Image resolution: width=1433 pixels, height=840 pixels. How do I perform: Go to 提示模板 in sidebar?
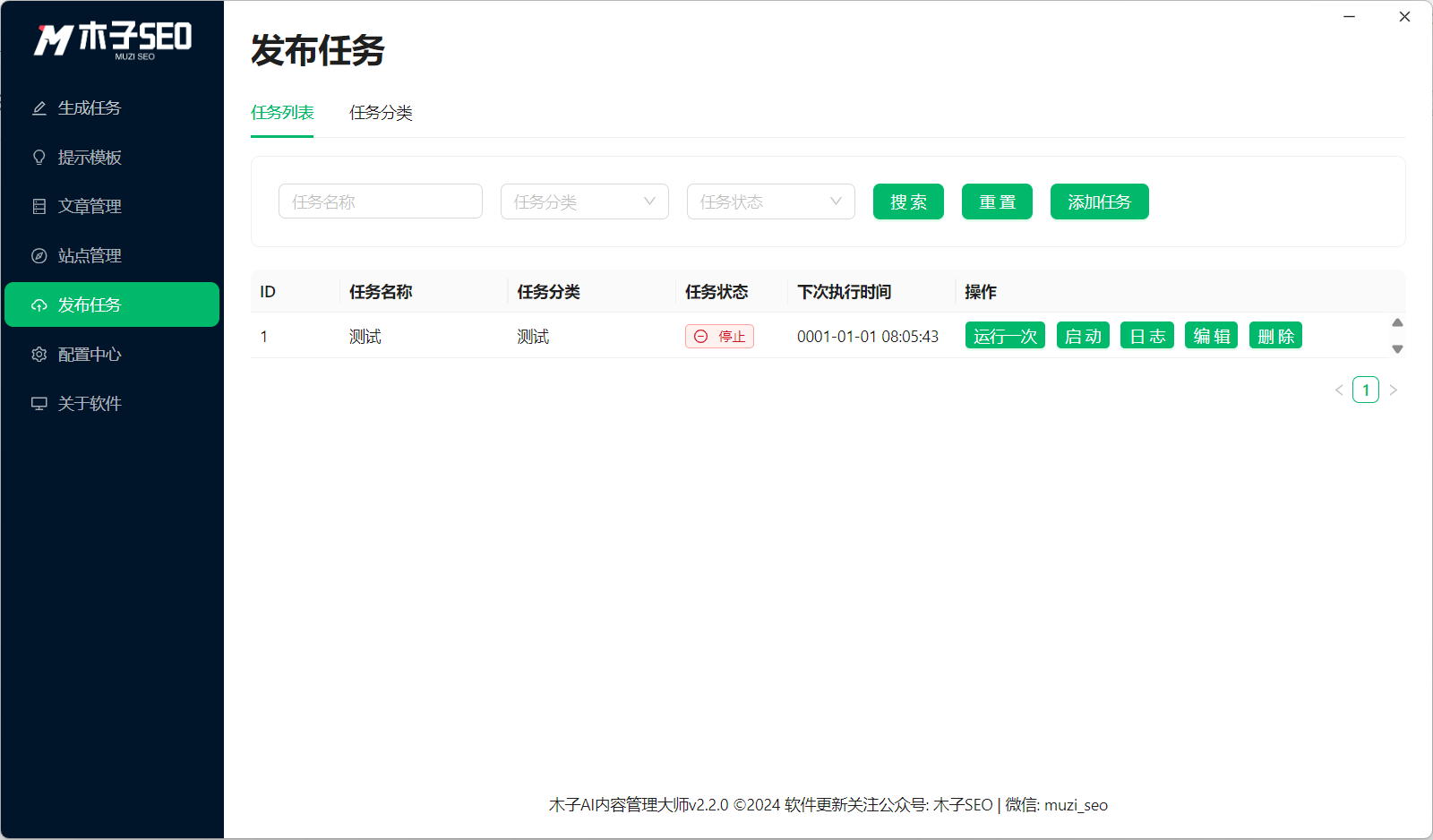[x=112, y=158]
